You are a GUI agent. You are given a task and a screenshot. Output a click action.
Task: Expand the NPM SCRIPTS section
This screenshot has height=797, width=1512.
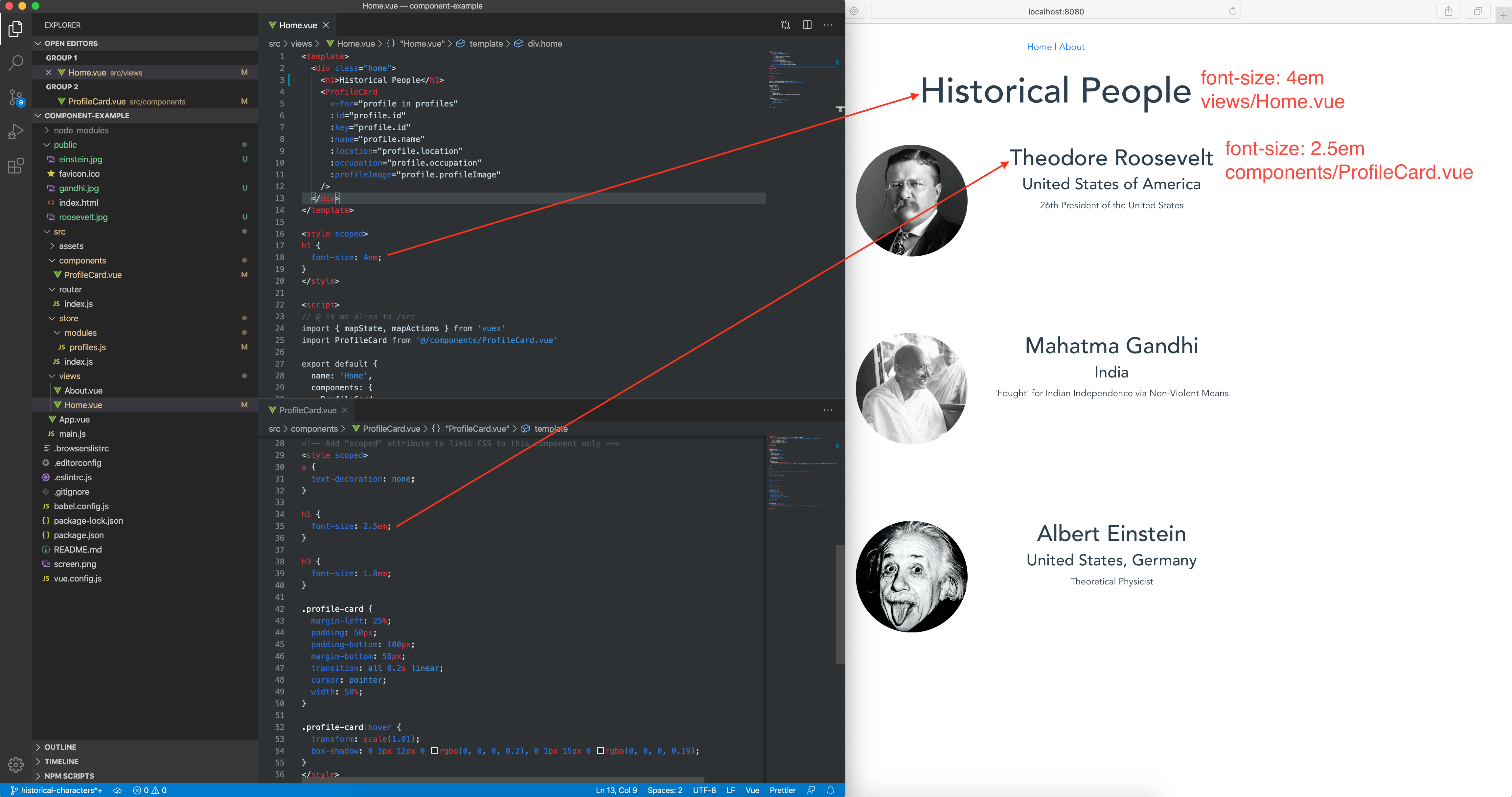[x=69, y=776]
